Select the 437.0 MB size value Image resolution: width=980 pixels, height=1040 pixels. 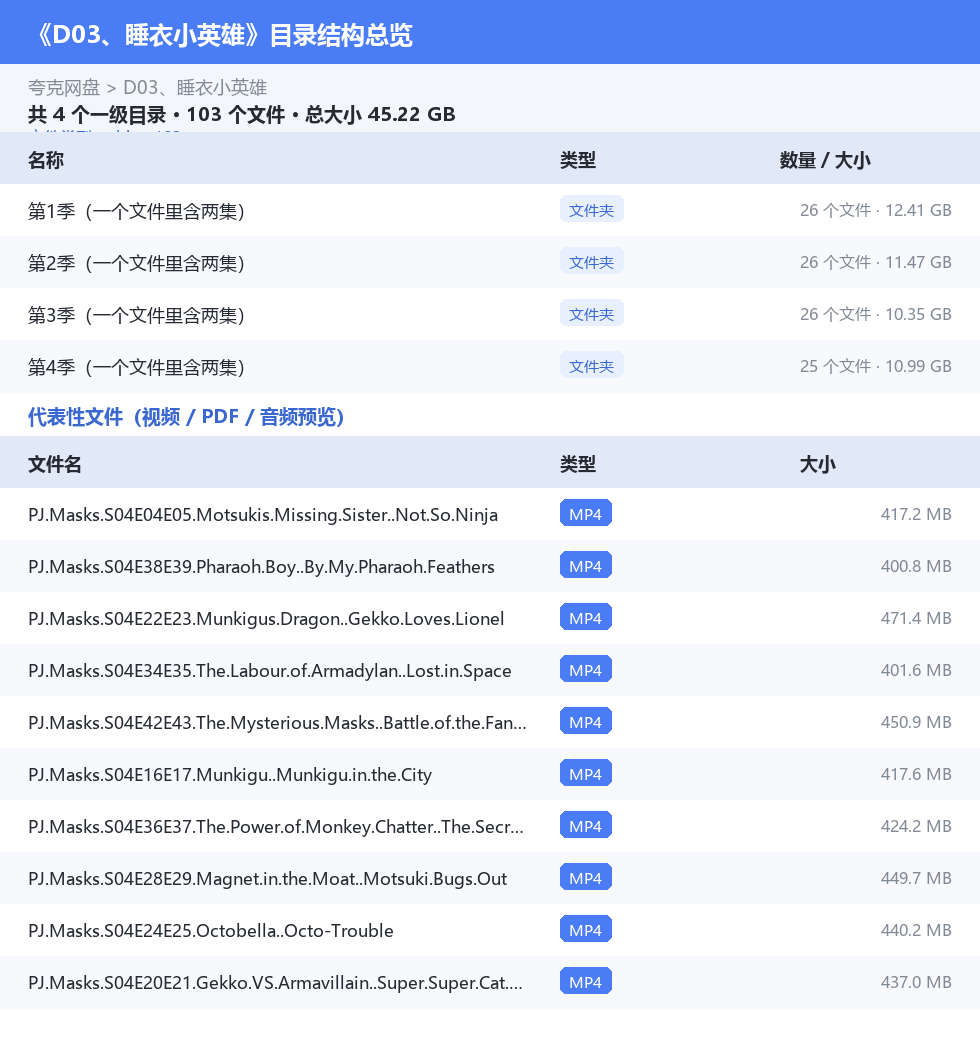point(916,982)
